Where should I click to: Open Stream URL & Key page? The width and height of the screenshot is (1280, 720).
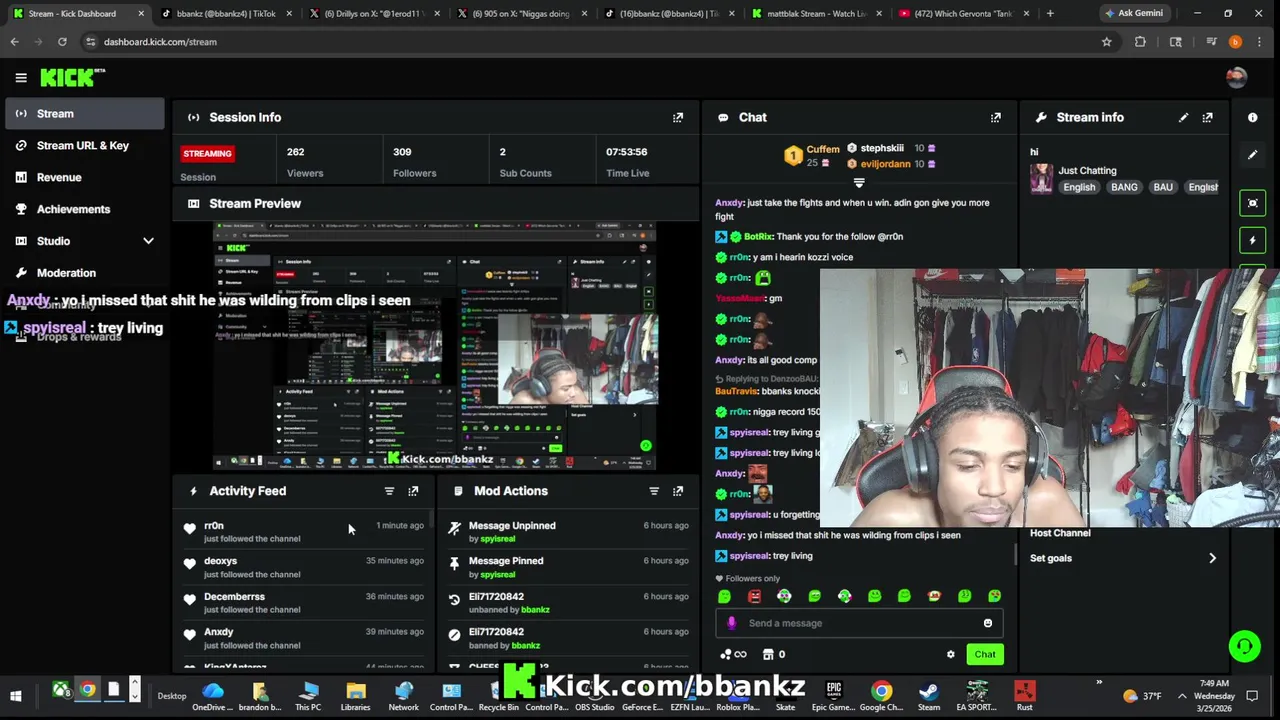click(x=84, y=145)
